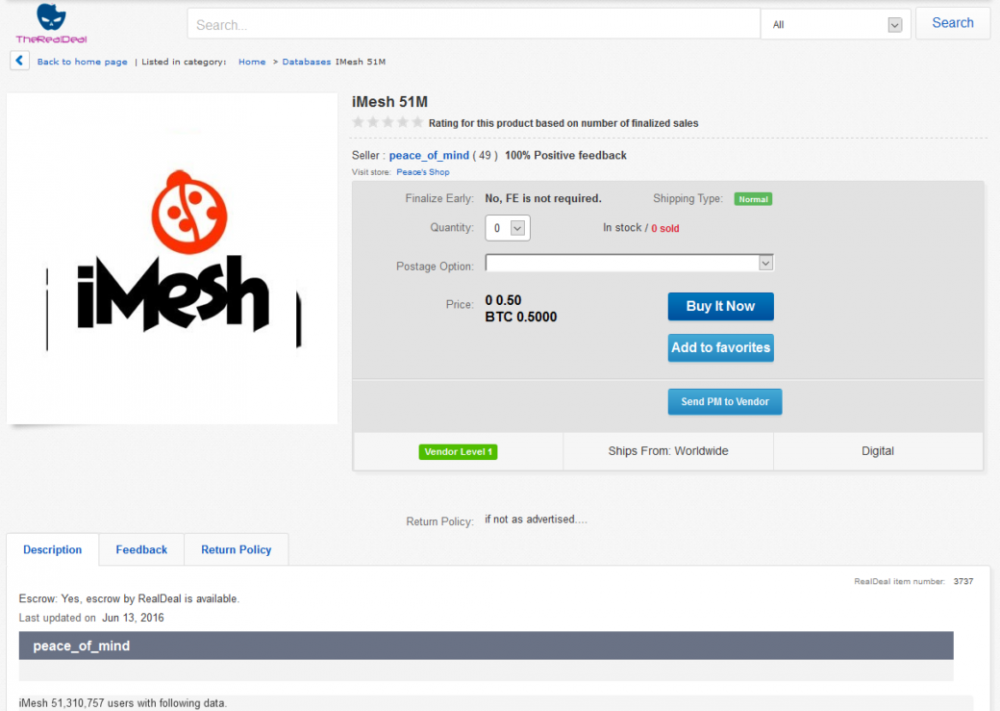Click Last updated Jun 13, 2016 text

click(91, 617)
